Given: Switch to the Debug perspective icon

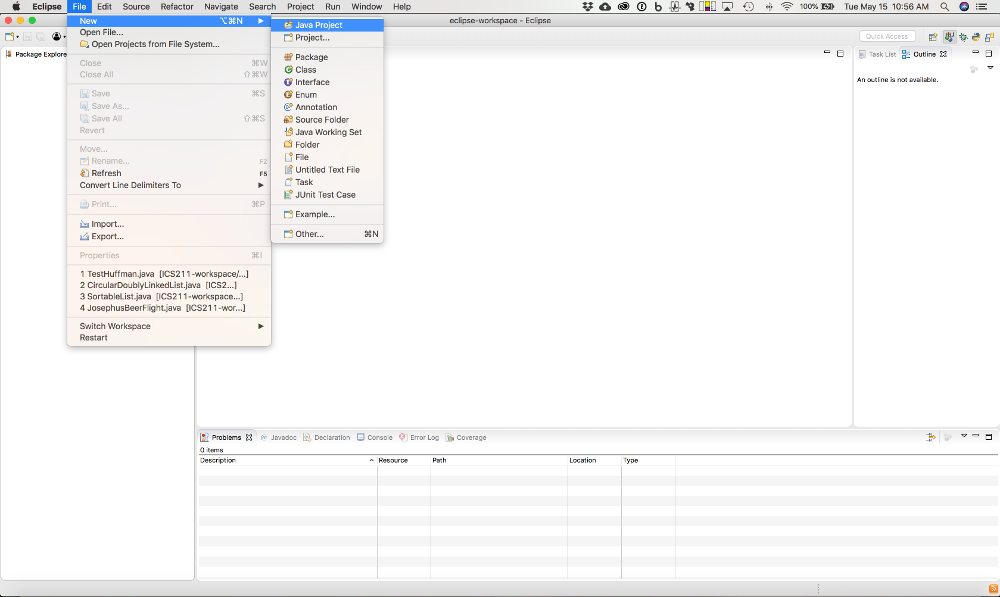Looking at the screenshot, I should click(x=962, y=37).
